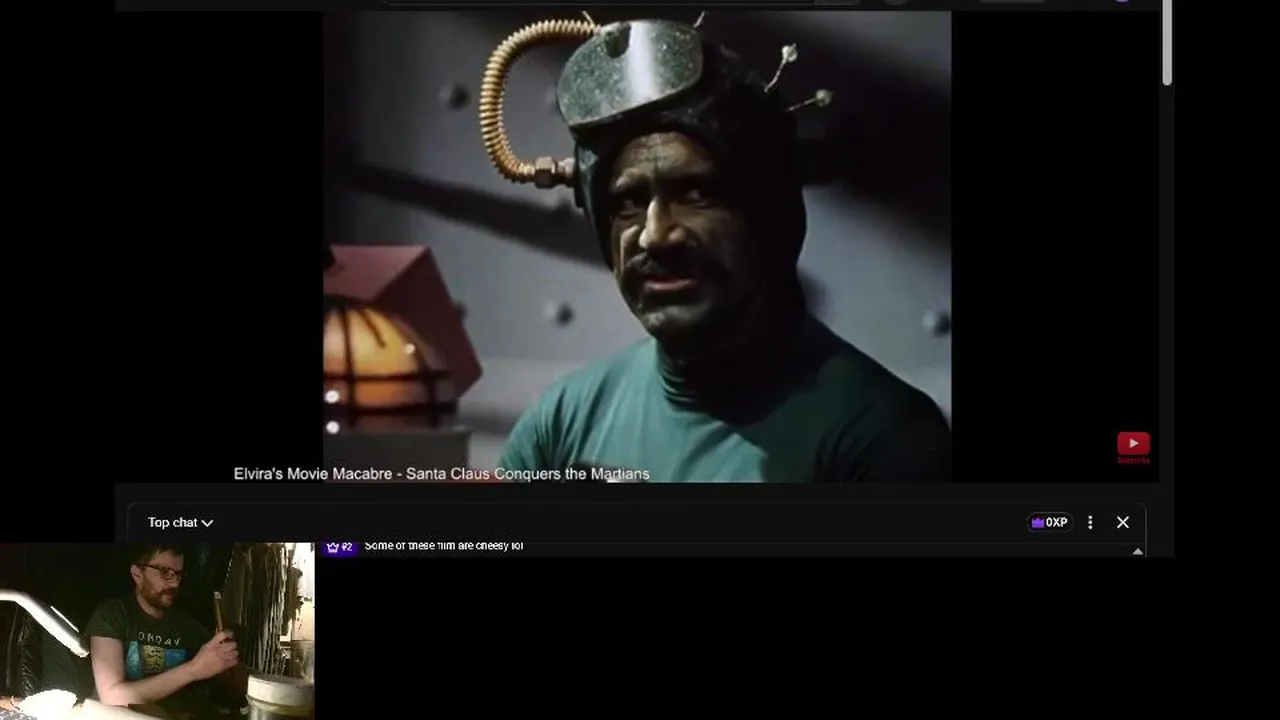Open the Top chat dropdown
The image size is (1280, 720).
pyautogui.click(x=180, y=522)
